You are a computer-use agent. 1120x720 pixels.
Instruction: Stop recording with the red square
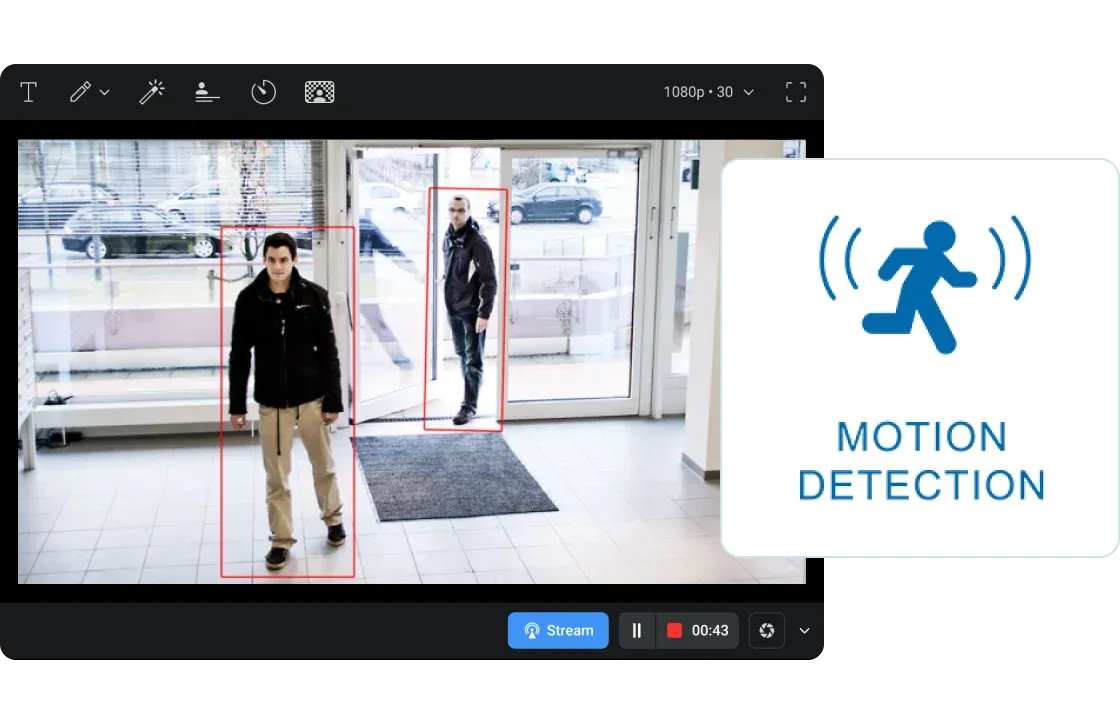(x=674, y=630)
